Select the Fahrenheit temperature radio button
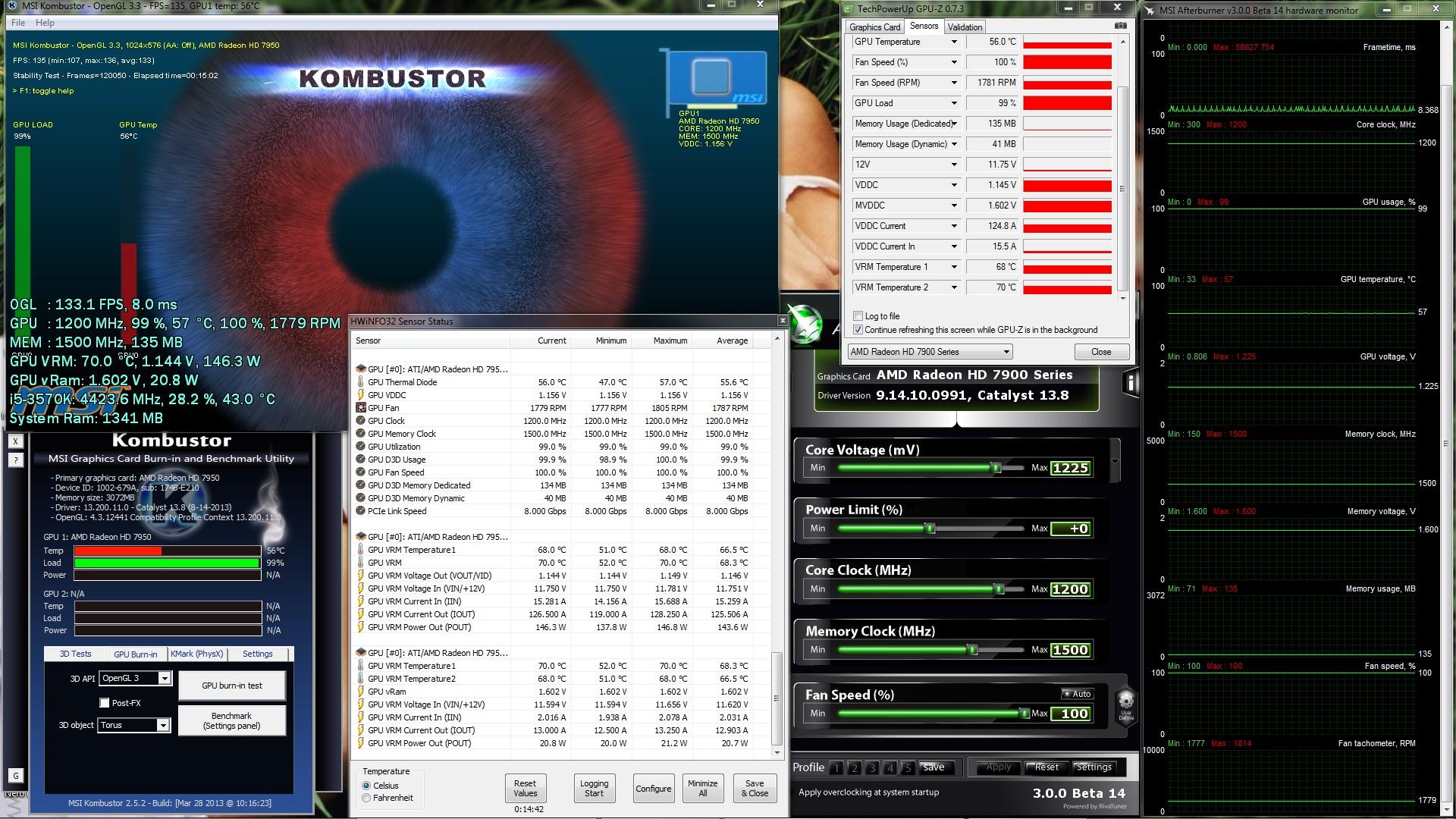1456x819 pixels. click(x=366, y=798)
